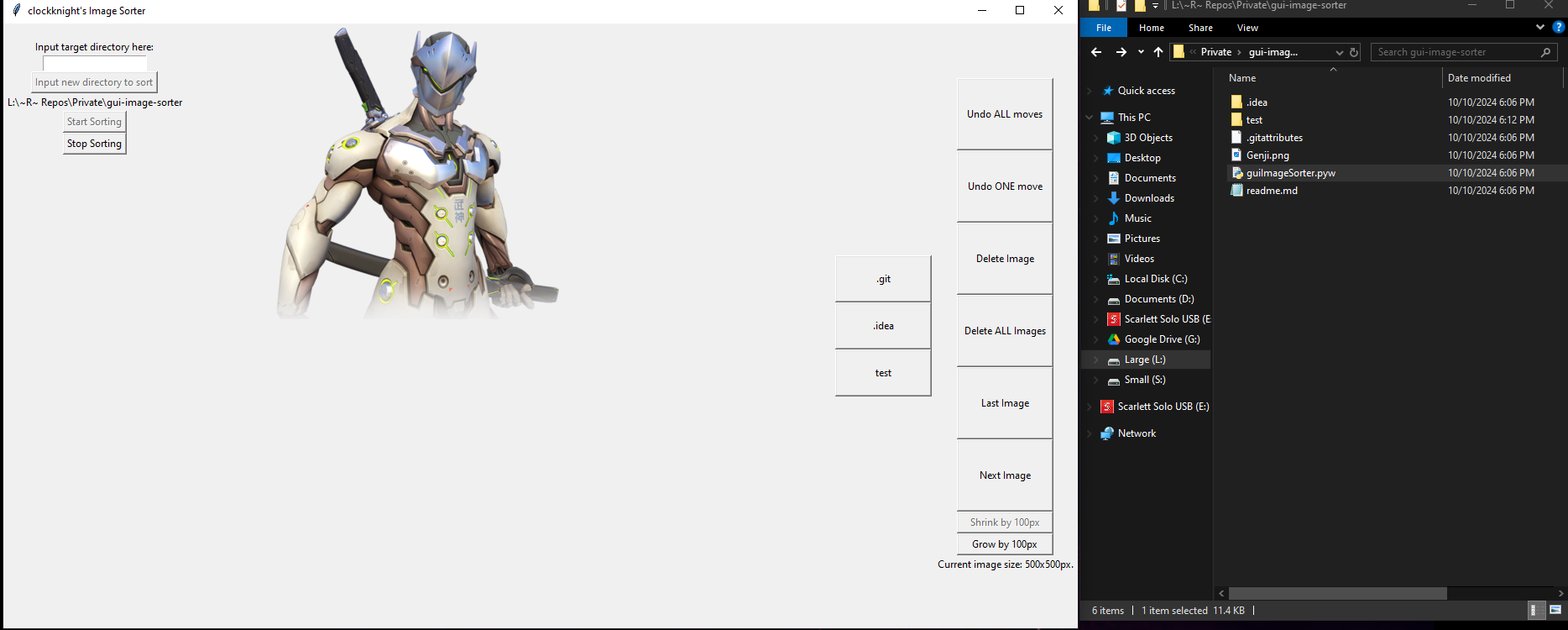Switch to large thumbnails view icon
The width and height of the screenshot is (1568, 630).
point(1555,611)
